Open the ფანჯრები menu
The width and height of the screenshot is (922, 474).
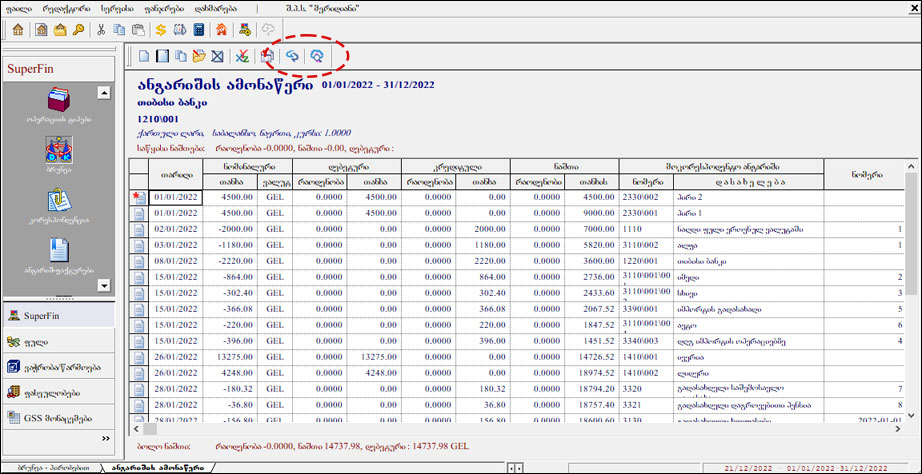[x=163, y=9]
